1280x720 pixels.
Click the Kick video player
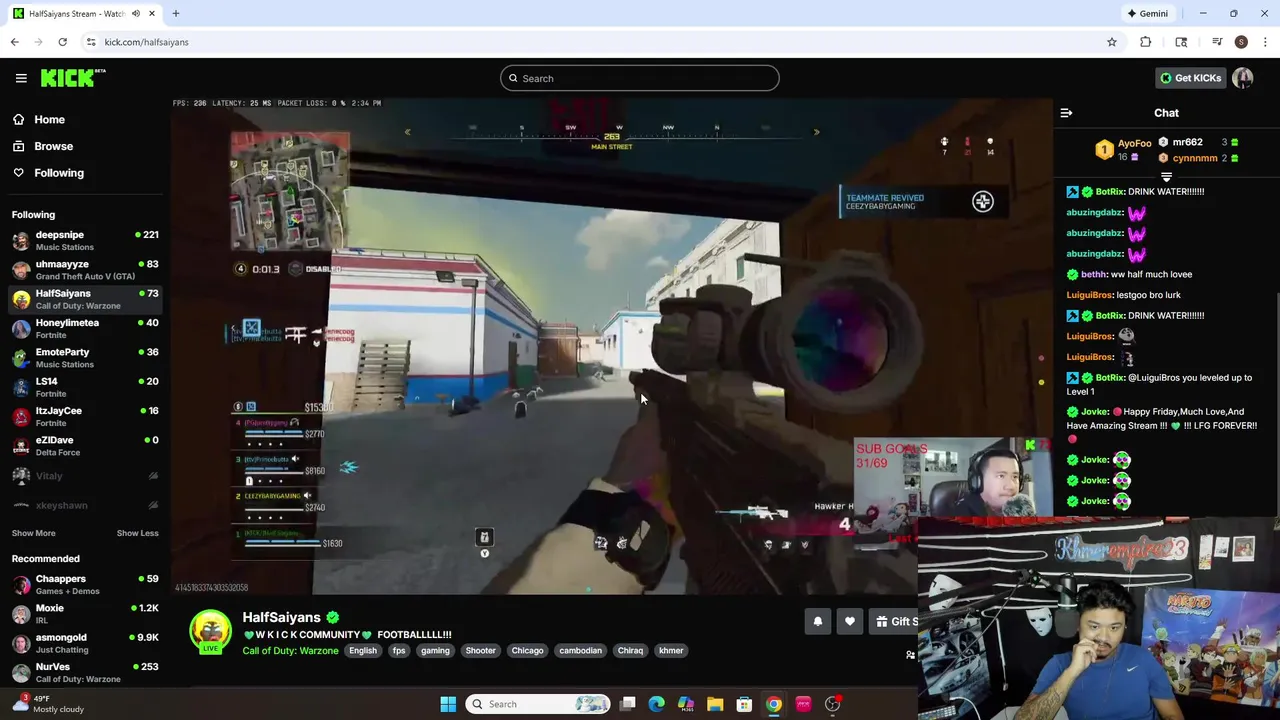tap(611, 346)
